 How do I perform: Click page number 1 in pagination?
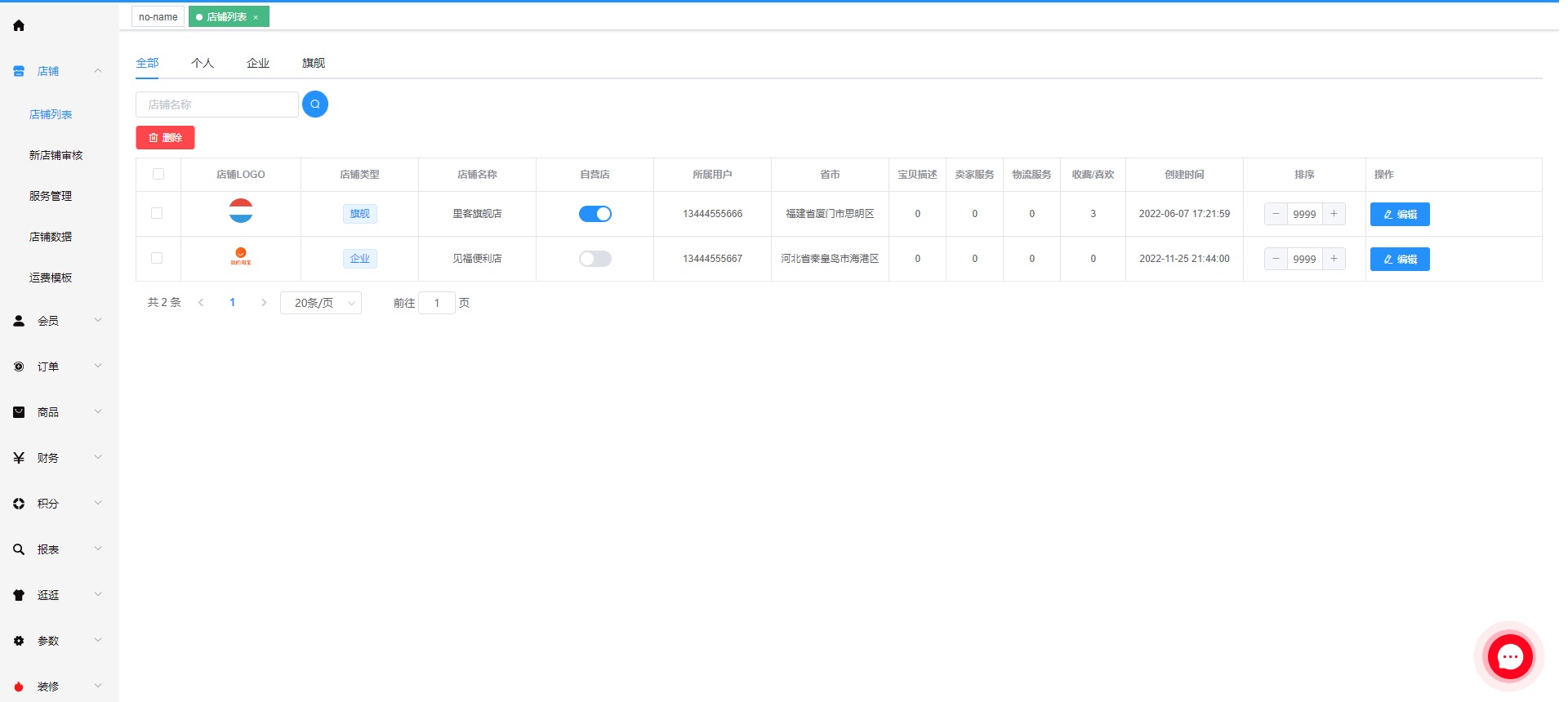pyautogui.click(x=233, y=302)
